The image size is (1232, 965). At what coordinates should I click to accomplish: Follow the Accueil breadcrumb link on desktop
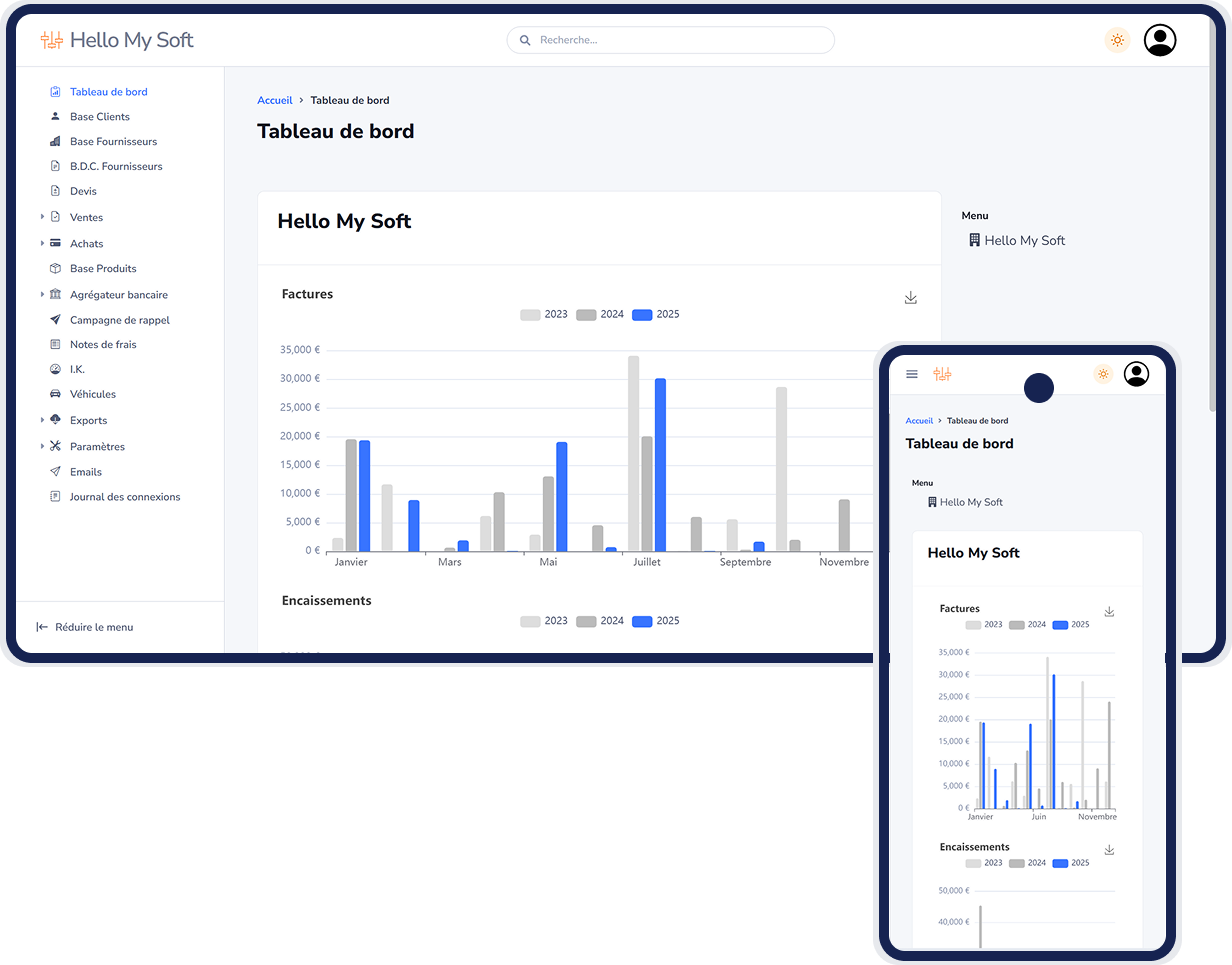click(x=275, y=100)
